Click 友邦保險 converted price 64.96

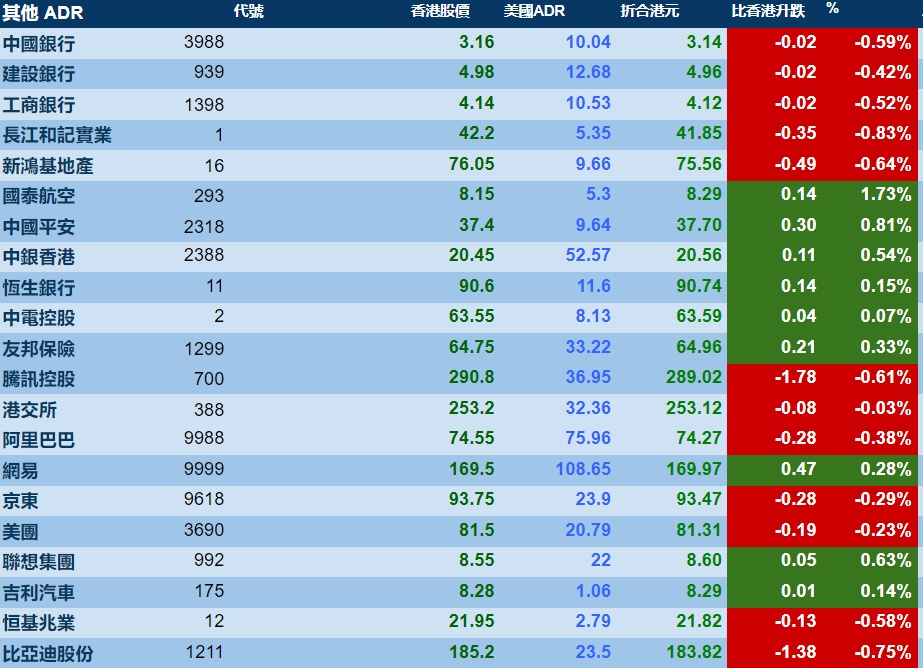pos(699,347)
